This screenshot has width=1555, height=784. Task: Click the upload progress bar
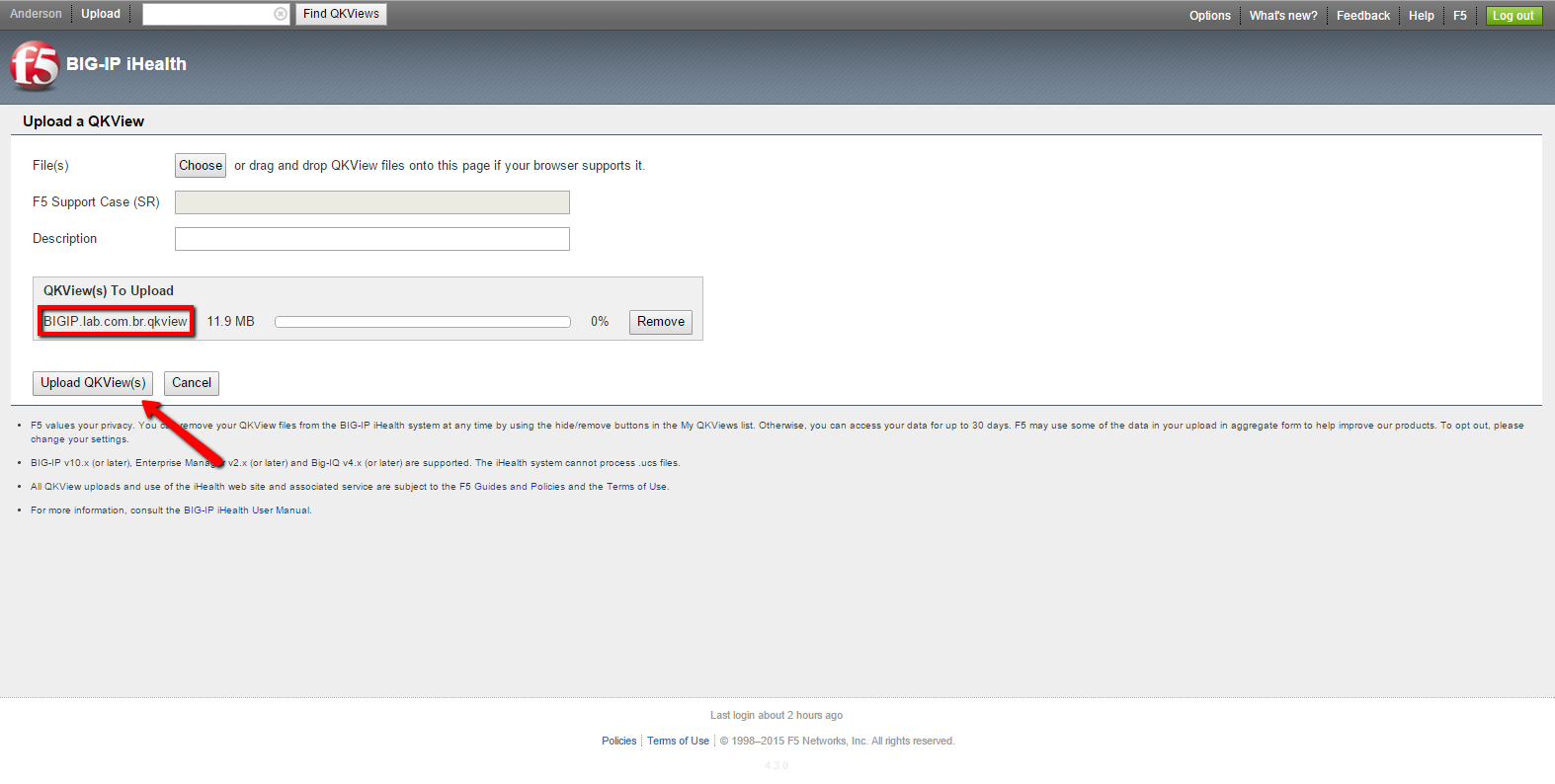pyautogui.click(x=422, y=322)
